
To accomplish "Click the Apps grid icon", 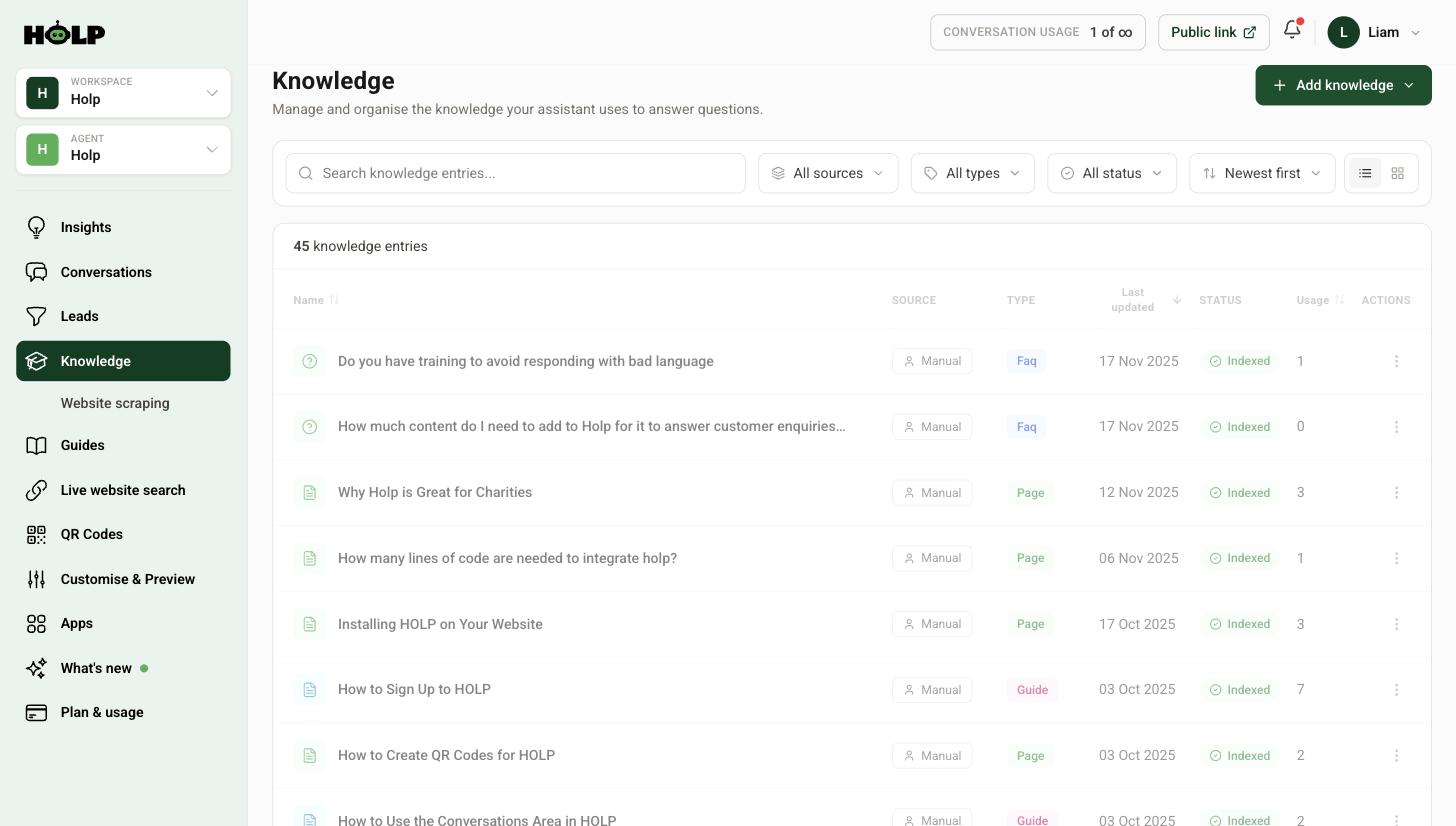I will pos(36,623).
